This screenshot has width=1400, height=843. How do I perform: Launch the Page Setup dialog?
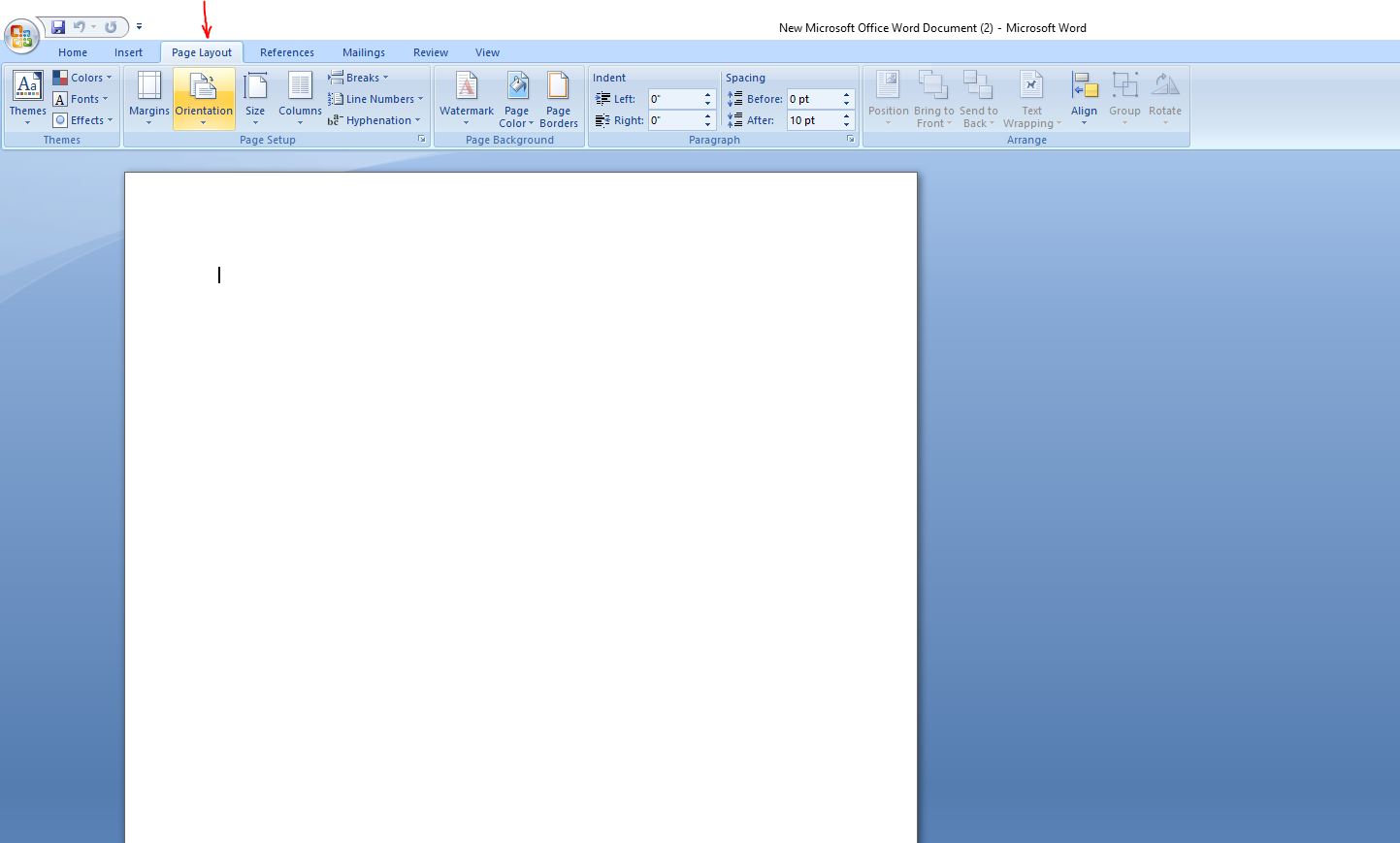422,140
